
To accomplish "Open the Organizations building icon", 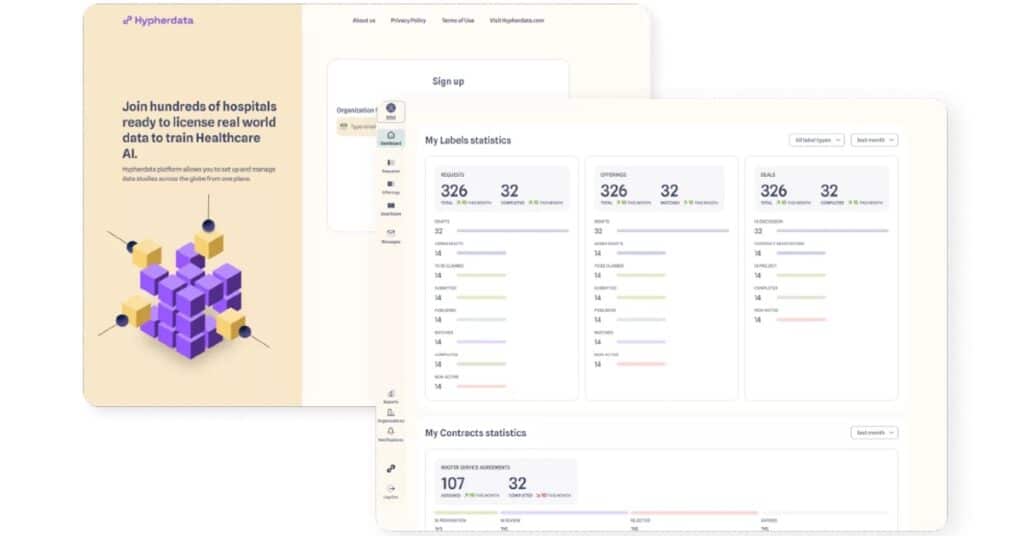I will [391, 415].
